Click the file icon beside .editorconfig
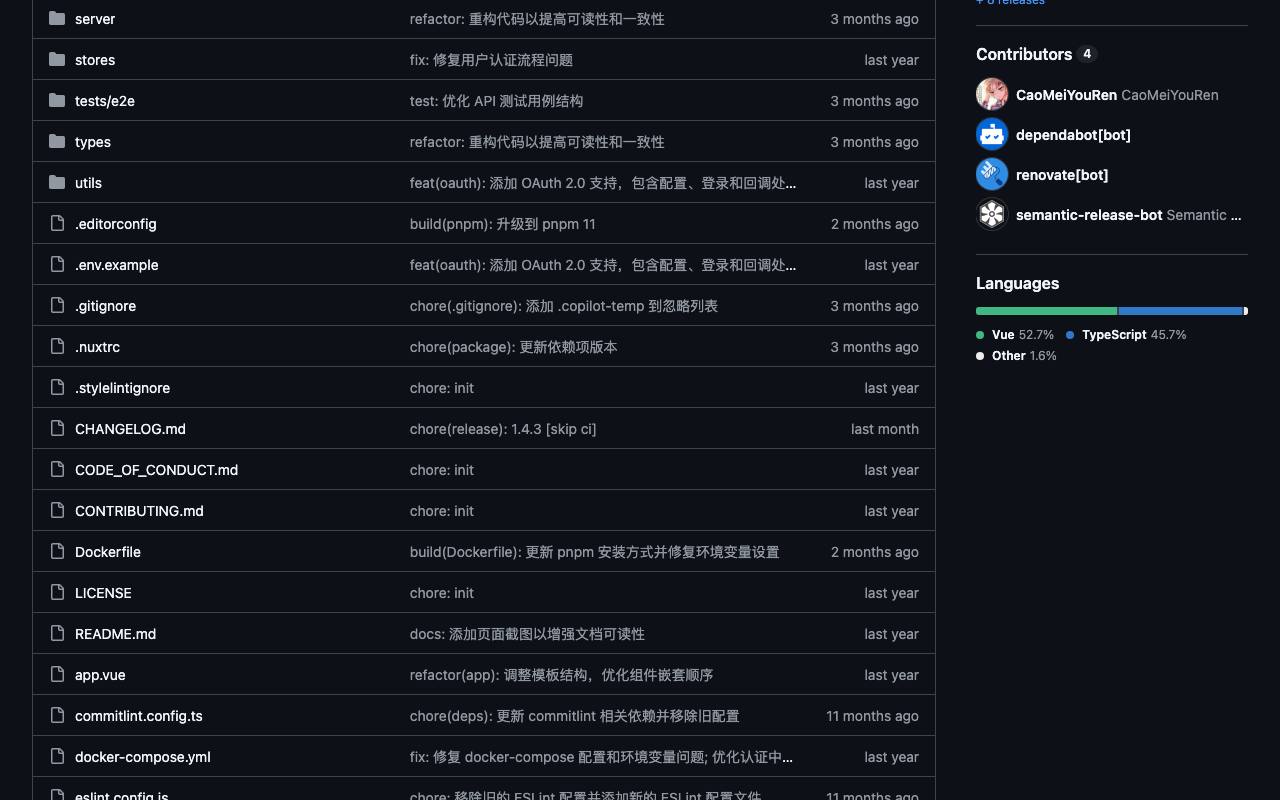Screen dimensions: 1280x800 point(57,224)
